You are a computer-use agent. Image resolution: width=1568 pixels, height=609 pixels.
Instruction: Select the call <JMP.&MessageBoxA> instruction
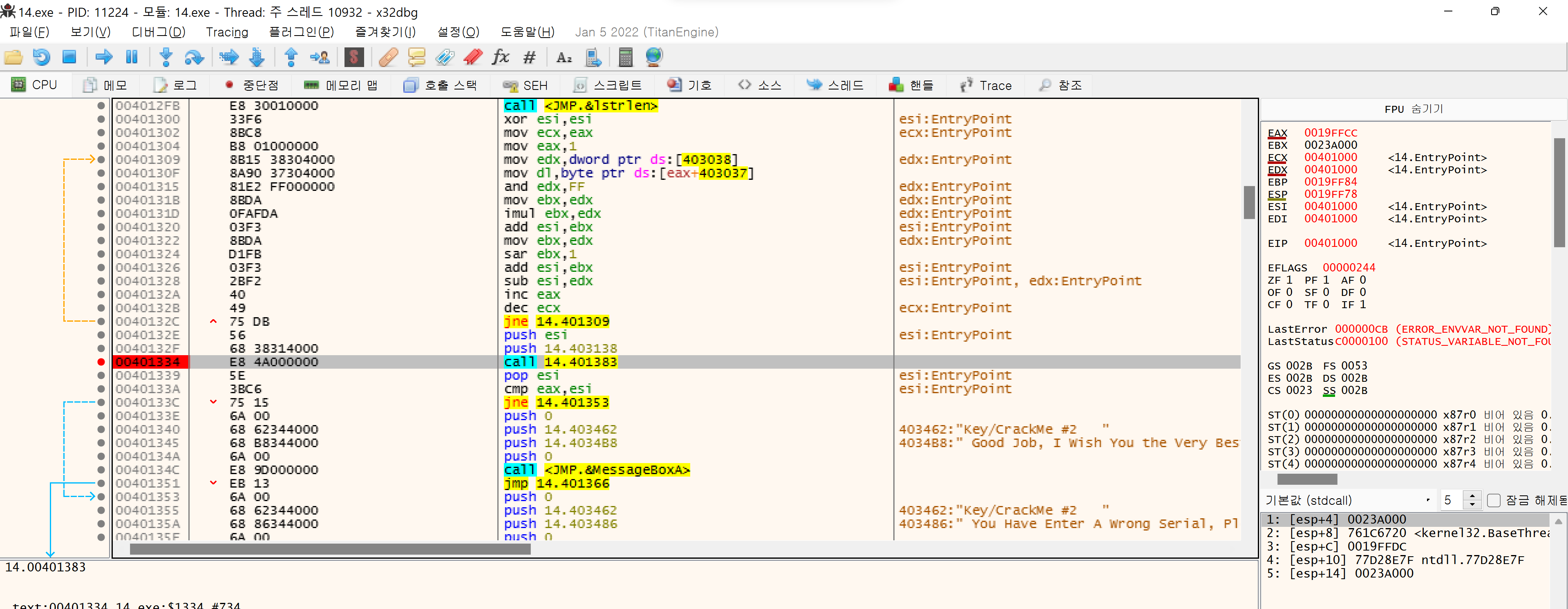point(597,470)
